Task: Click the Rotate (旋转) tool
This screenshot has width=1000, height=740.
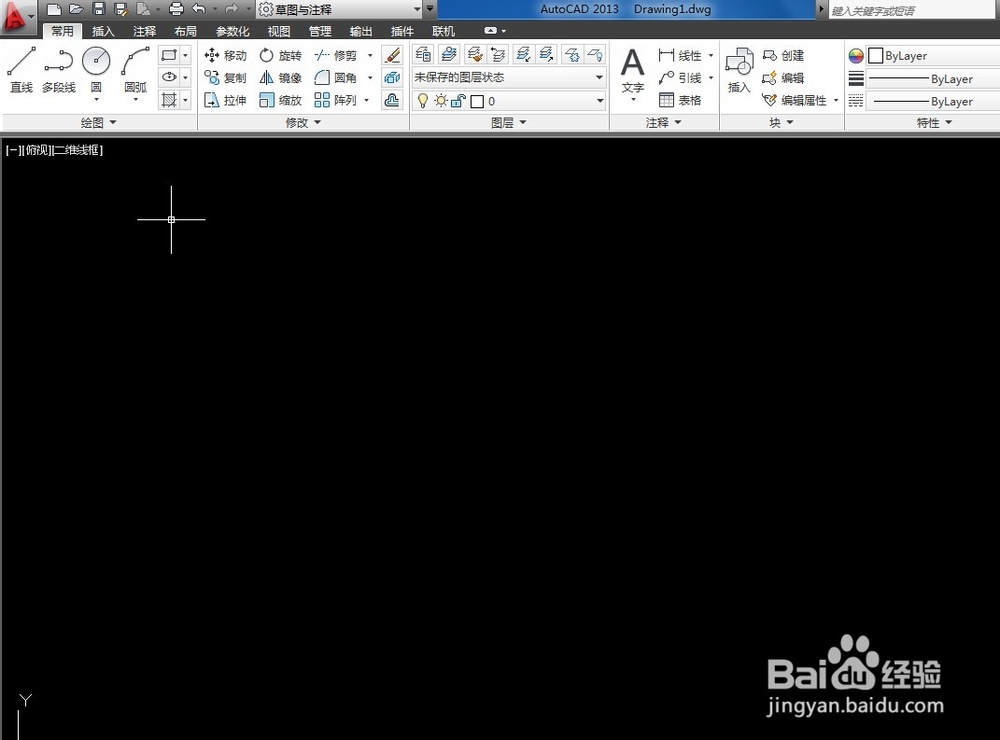Action: pyautogui.click(x=281, y=56)
